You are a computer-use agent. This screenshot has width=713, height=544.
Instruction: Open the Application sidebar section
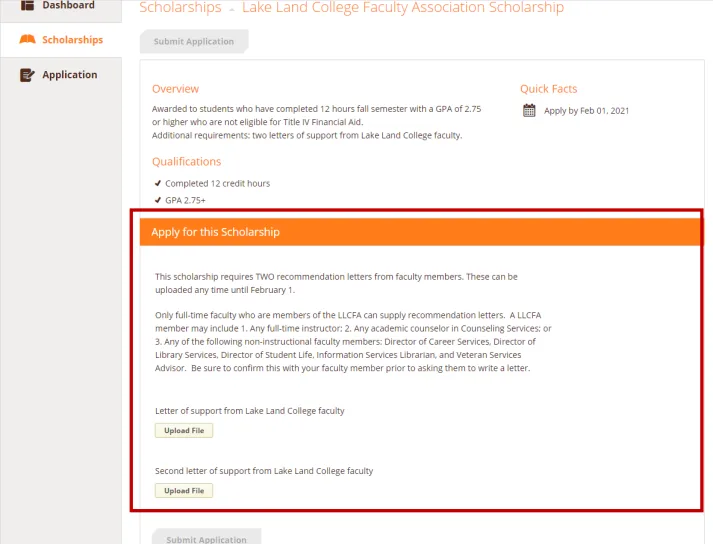(61, 75)
